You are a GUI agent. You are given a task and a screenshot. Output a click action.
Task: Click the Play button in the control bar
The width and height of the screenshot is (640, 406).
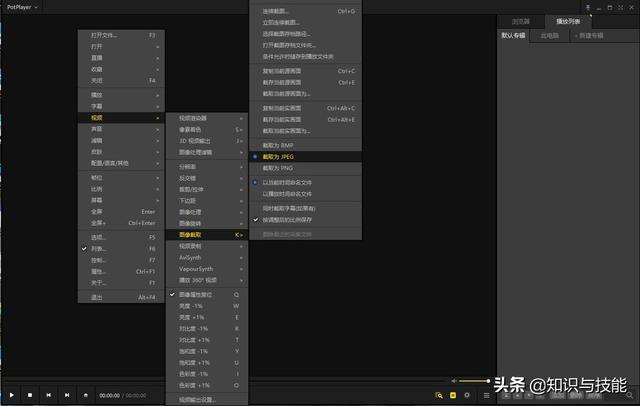pyautogui.click(x=12, y=395)
